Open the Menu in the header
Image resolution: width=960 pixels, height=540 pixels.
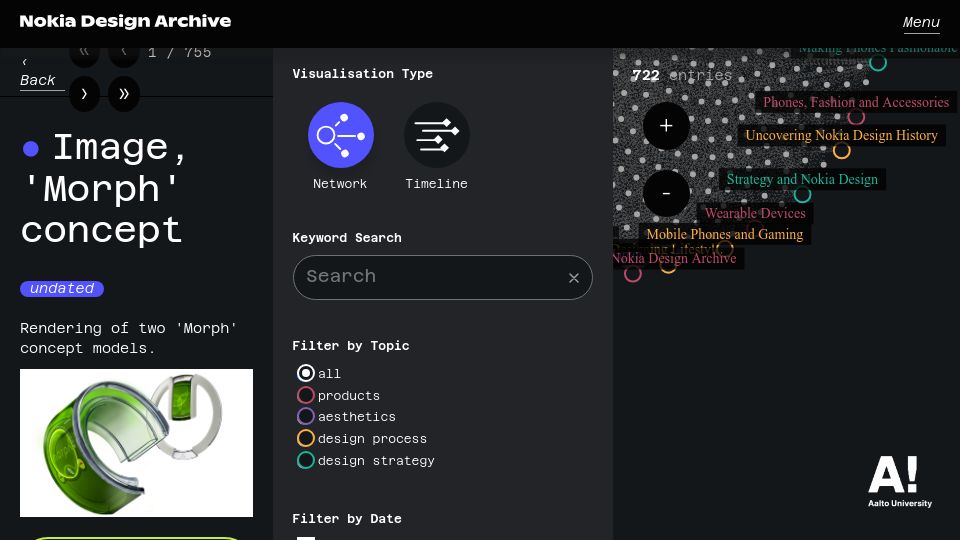coord(921,23)
